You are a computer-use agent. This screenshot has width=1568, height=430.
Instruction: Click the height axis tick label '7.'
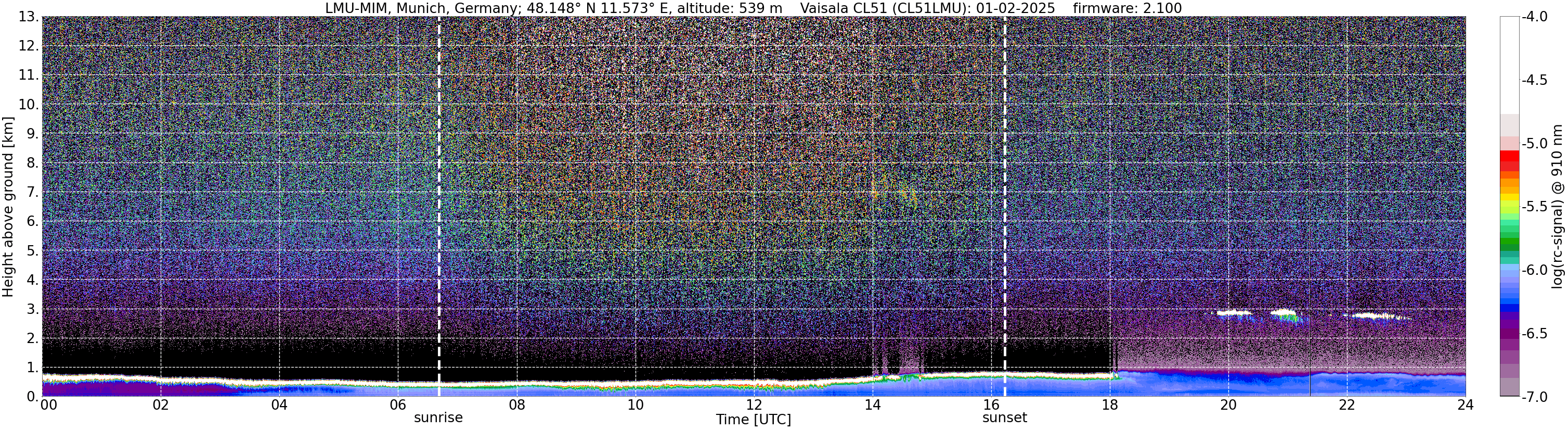pos(32,193)
